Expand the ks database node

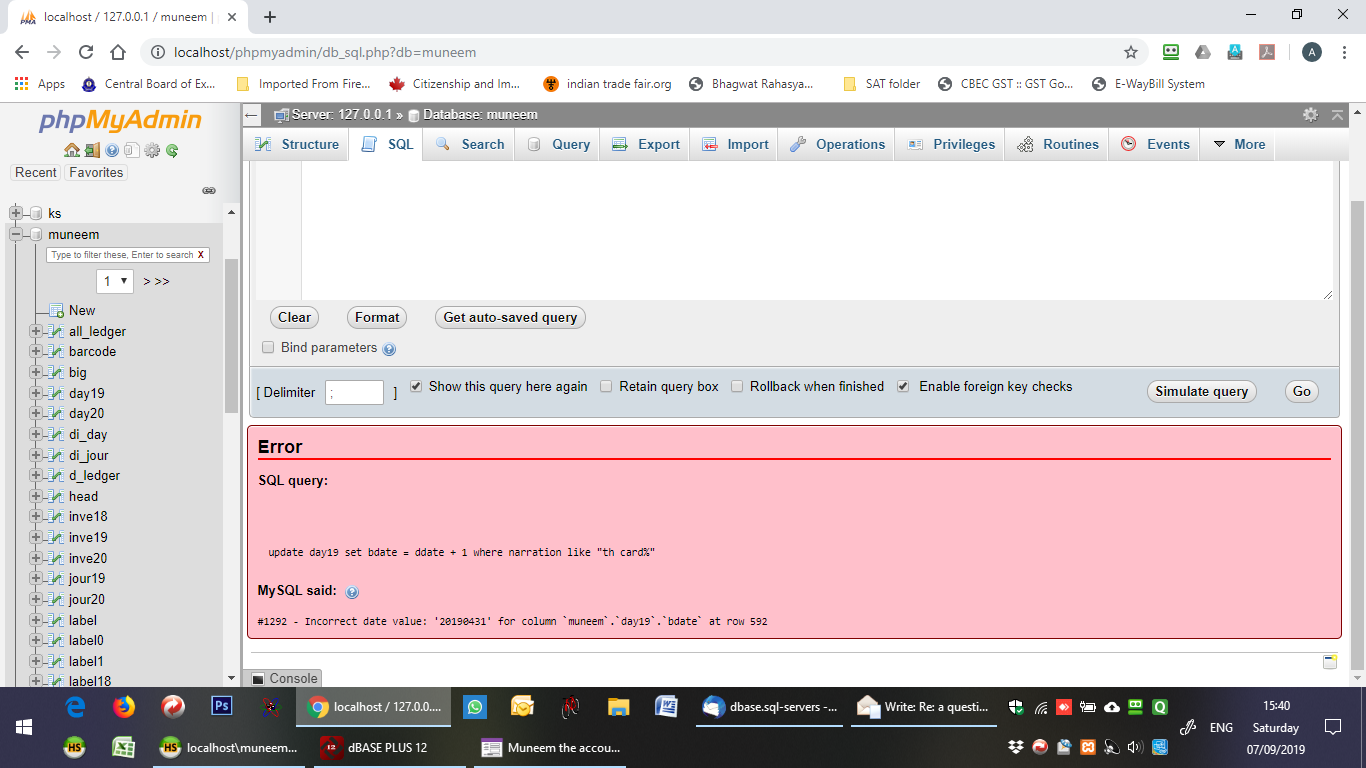16,213
